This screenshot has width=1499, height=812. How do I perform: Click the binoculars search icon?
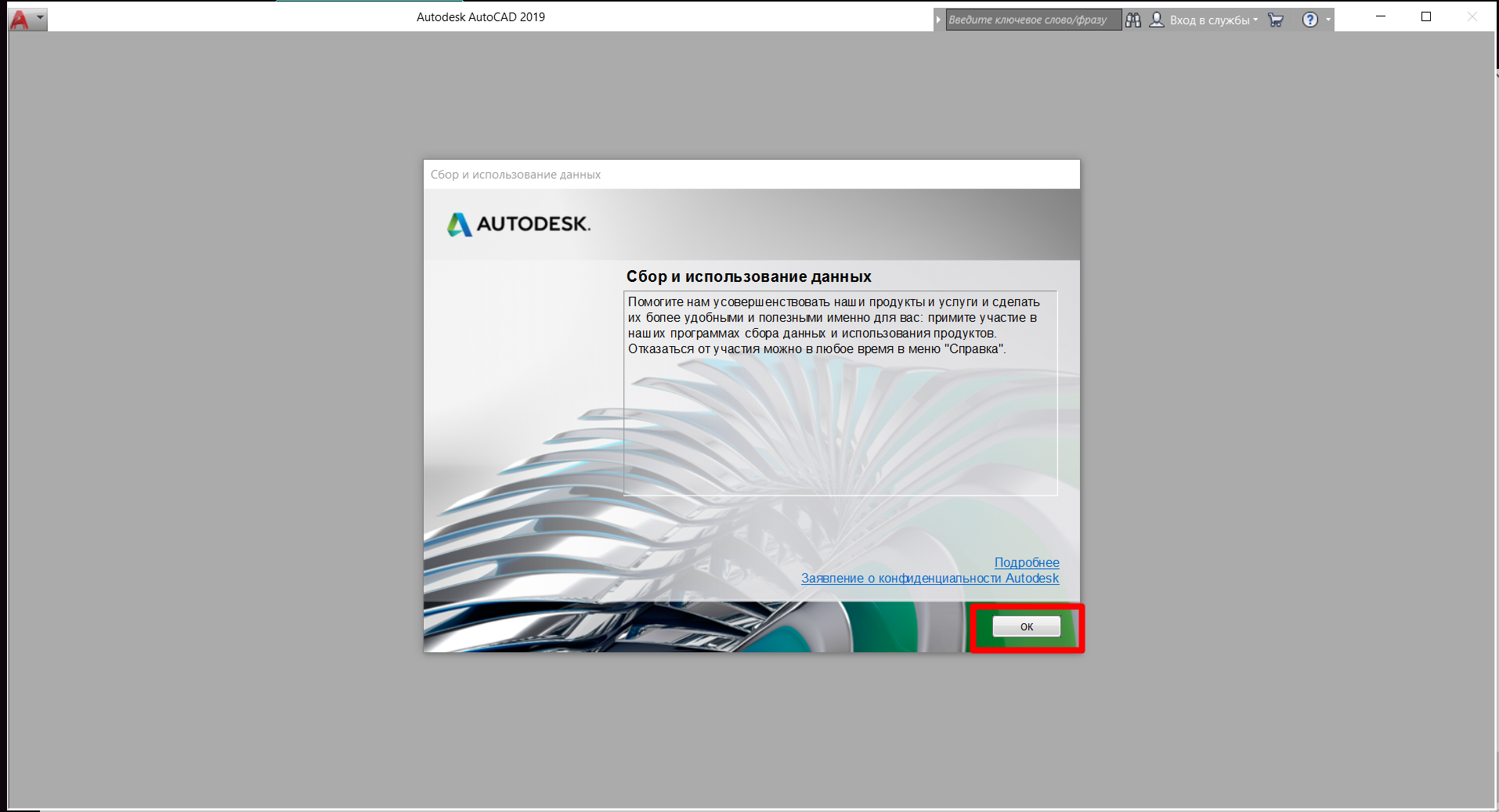click(1133, 20)
